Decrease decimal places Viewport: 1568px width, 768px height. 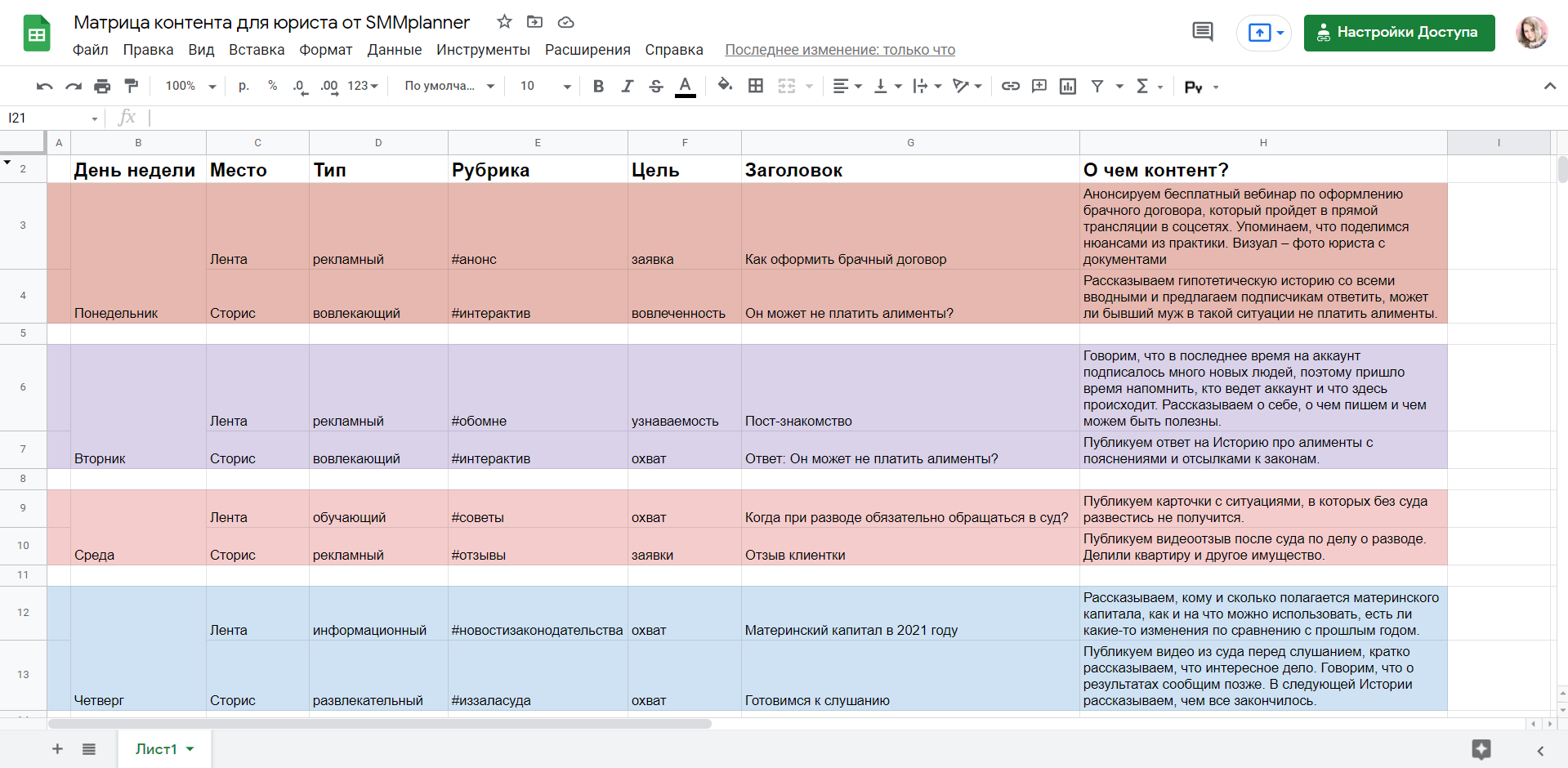pyautogui.click(x=300, y=86)
